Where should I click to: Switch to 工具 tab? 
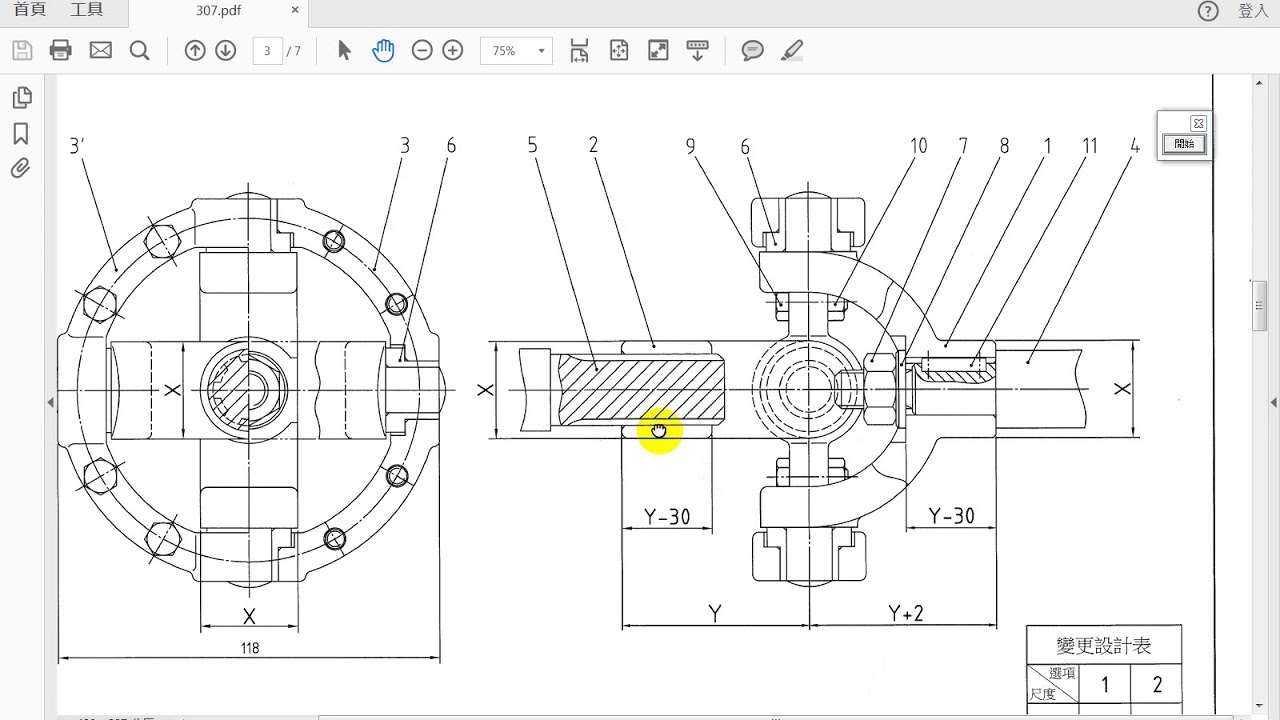pos(87,10)
